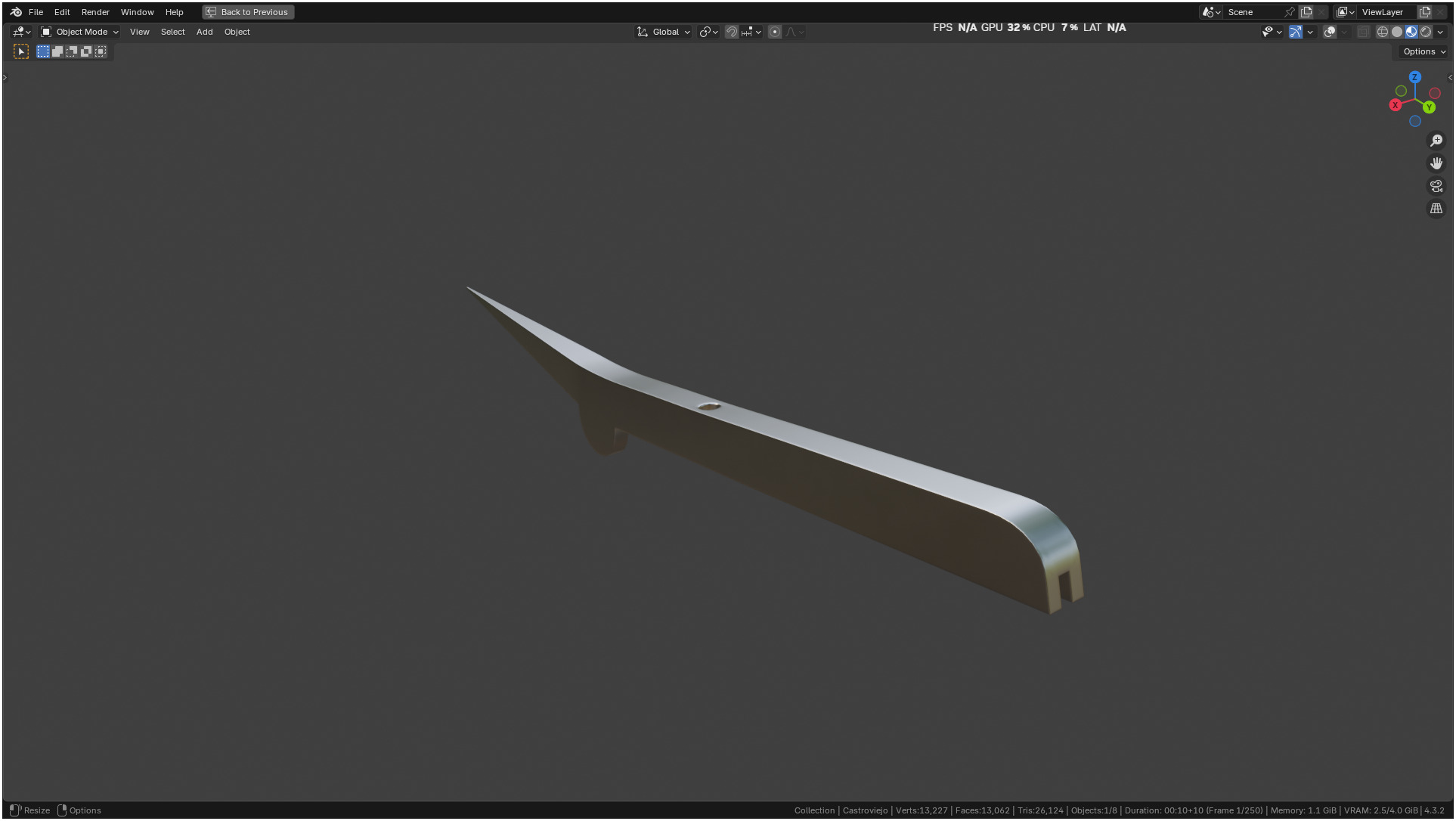Toggle the camera view icon
Image resolution: width=1456 pixels, height=821 pixels.
pos(1436,186)
